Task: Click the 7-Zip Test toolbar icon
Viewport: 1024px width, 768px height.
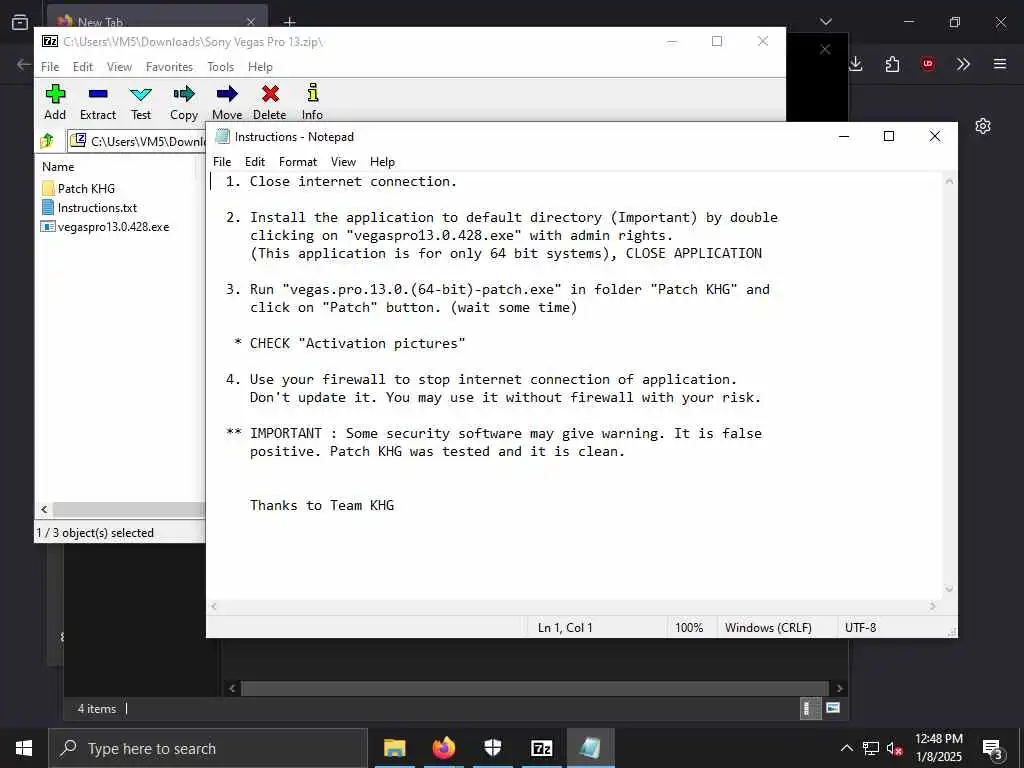Action: [141, 102]
